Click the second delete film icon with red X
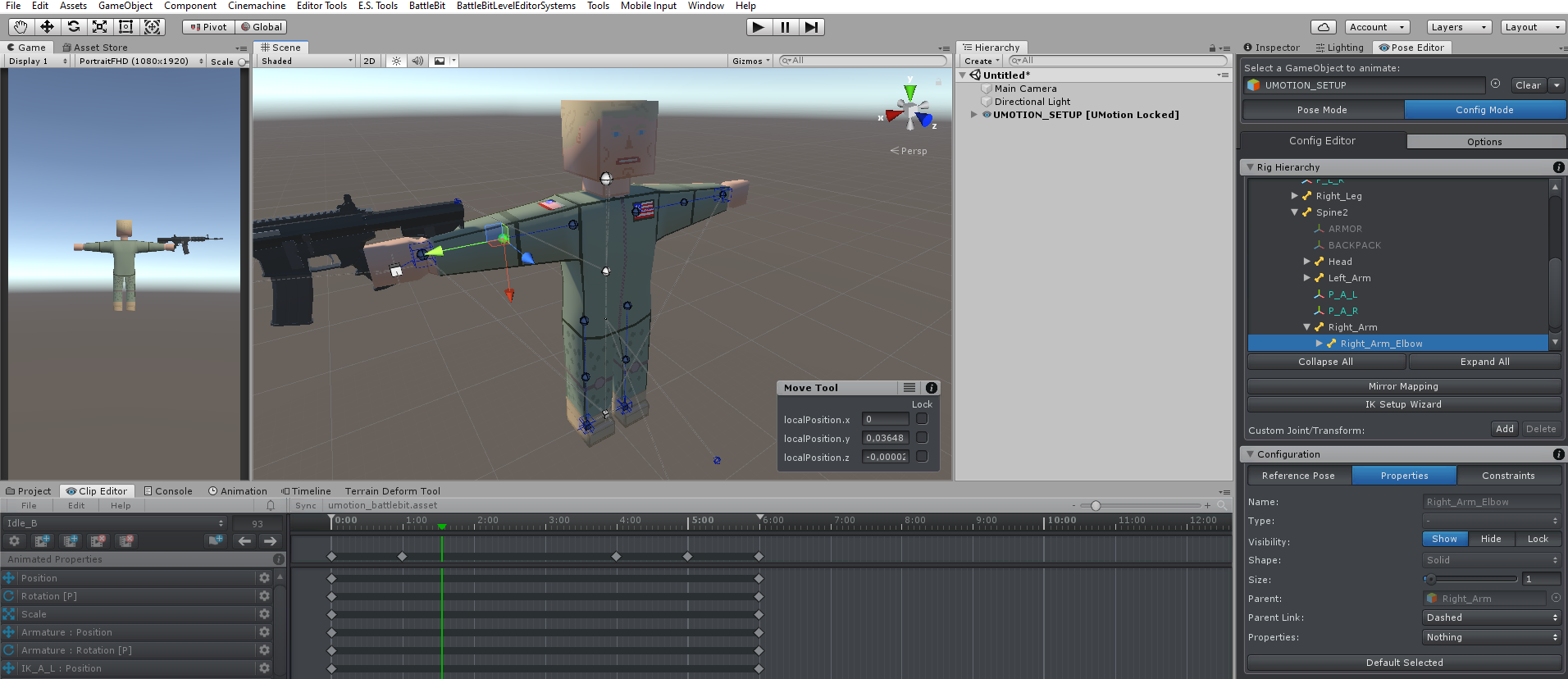 pyautogui.click(x=126, y=541)
